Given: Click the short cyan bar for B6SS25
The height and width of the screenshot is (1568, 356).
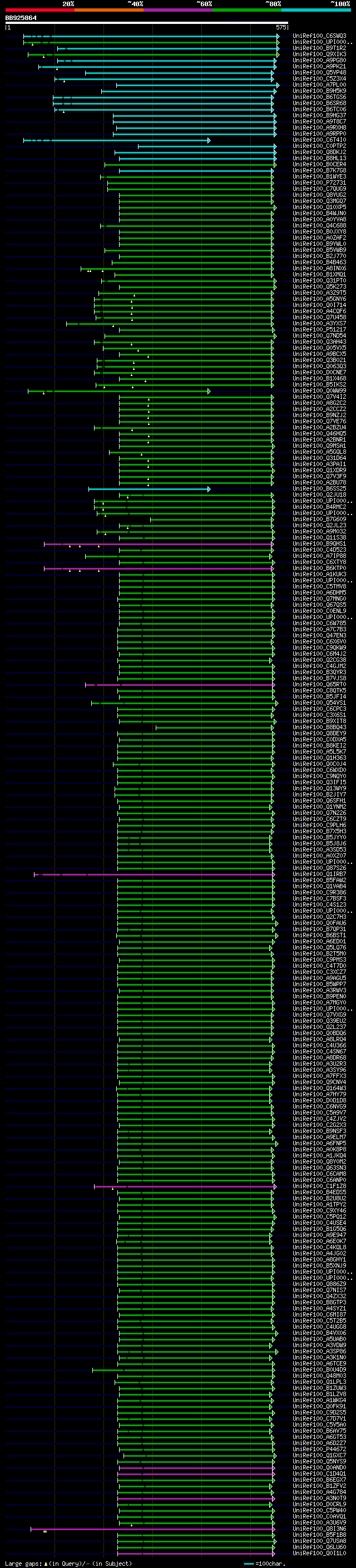Looking at the screenshot, I should (x=150, y=489).
